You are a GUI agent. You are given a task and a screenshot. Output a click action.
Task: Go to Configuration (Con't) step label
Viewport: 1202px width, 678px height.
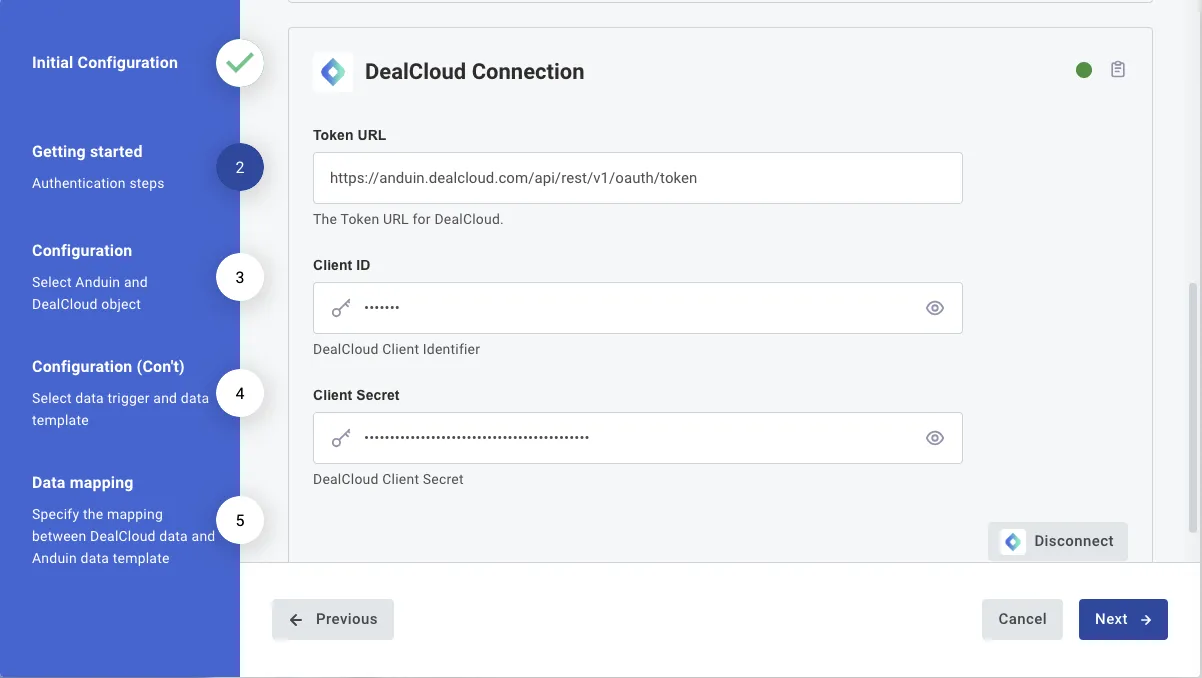(108, 367)
